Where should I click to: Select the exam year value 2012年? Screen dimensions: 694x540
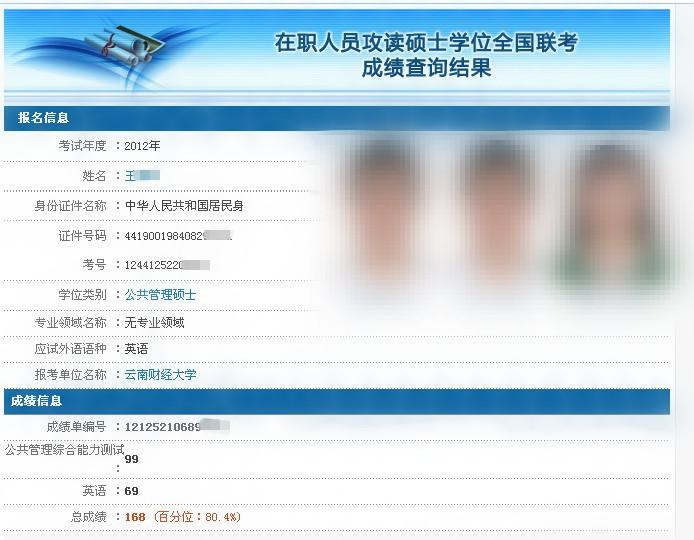142,146
